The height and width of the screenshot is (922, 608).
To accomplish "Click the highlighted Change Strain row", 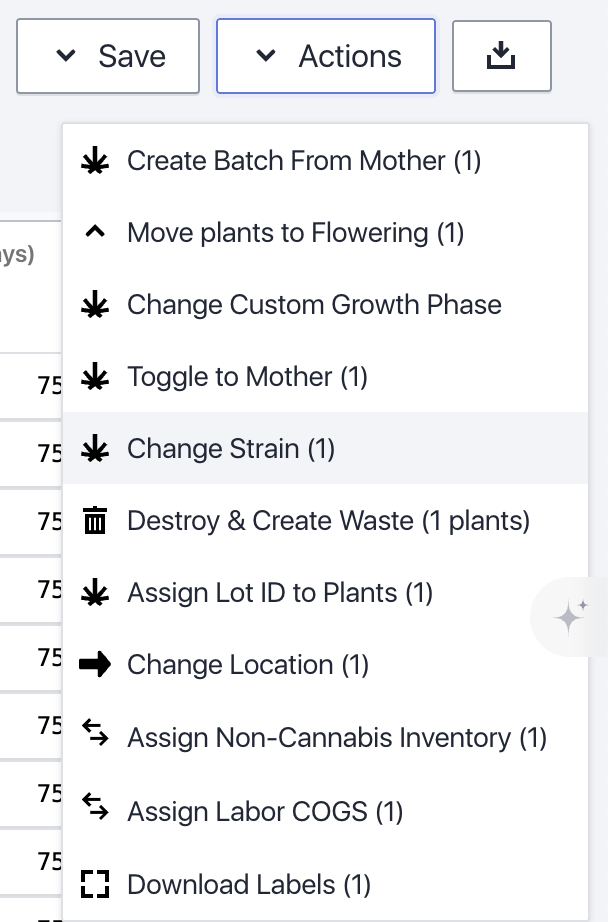I will 230,448.
